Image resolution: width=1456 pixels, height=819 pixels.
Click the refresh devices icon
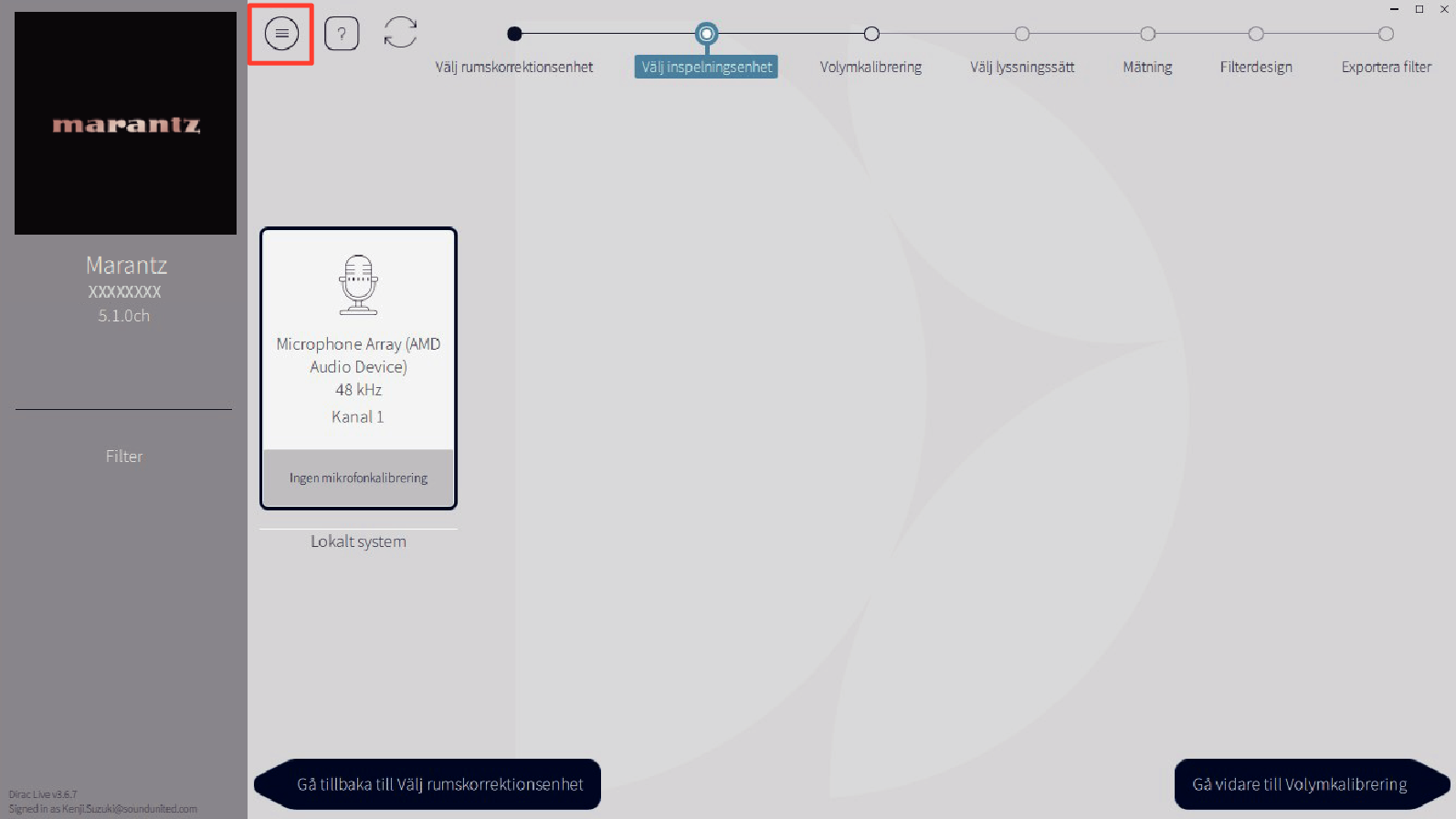400,33
